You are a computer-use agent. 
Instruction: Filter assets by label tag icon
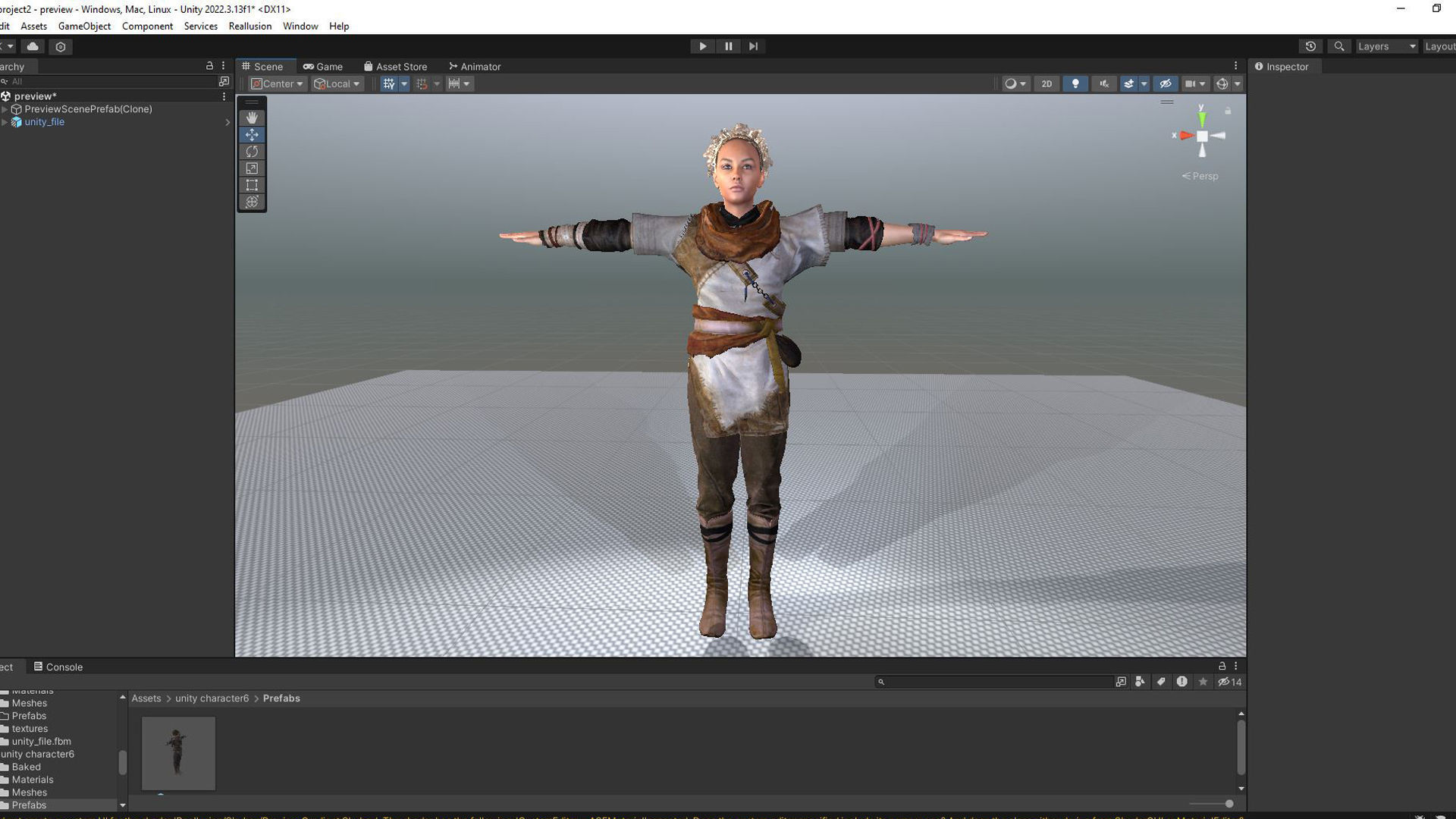pyautogui.click(x=1161, y=682)
